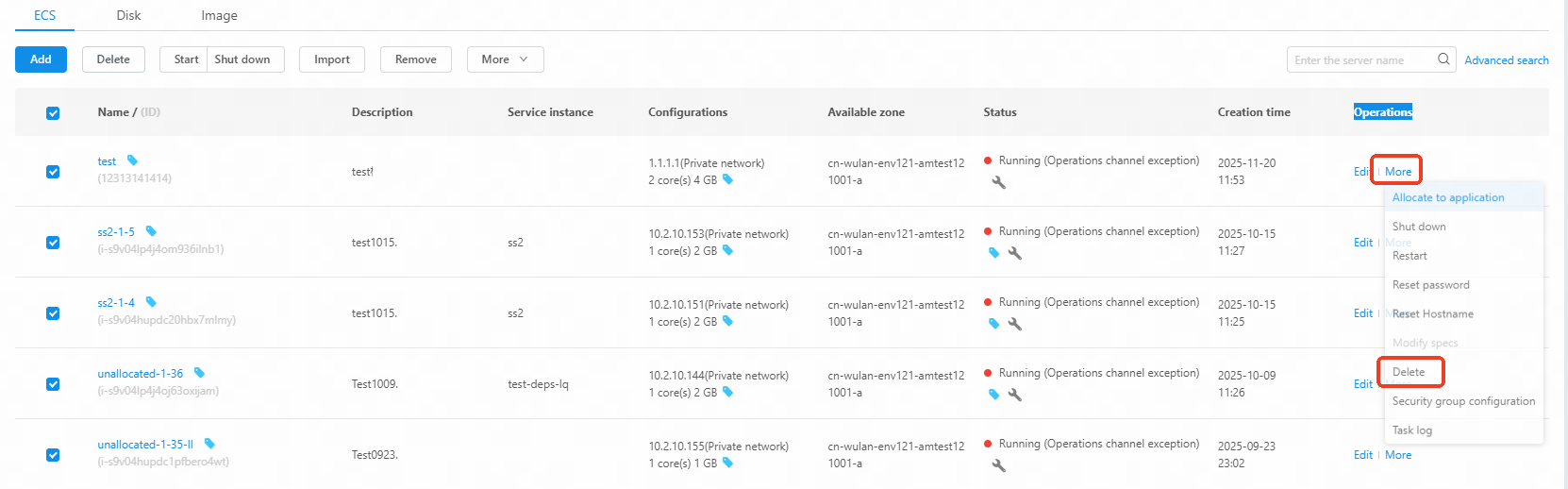Open the test server name link
Viewport: 1568px width, 489px height.
tap(107, 161)
